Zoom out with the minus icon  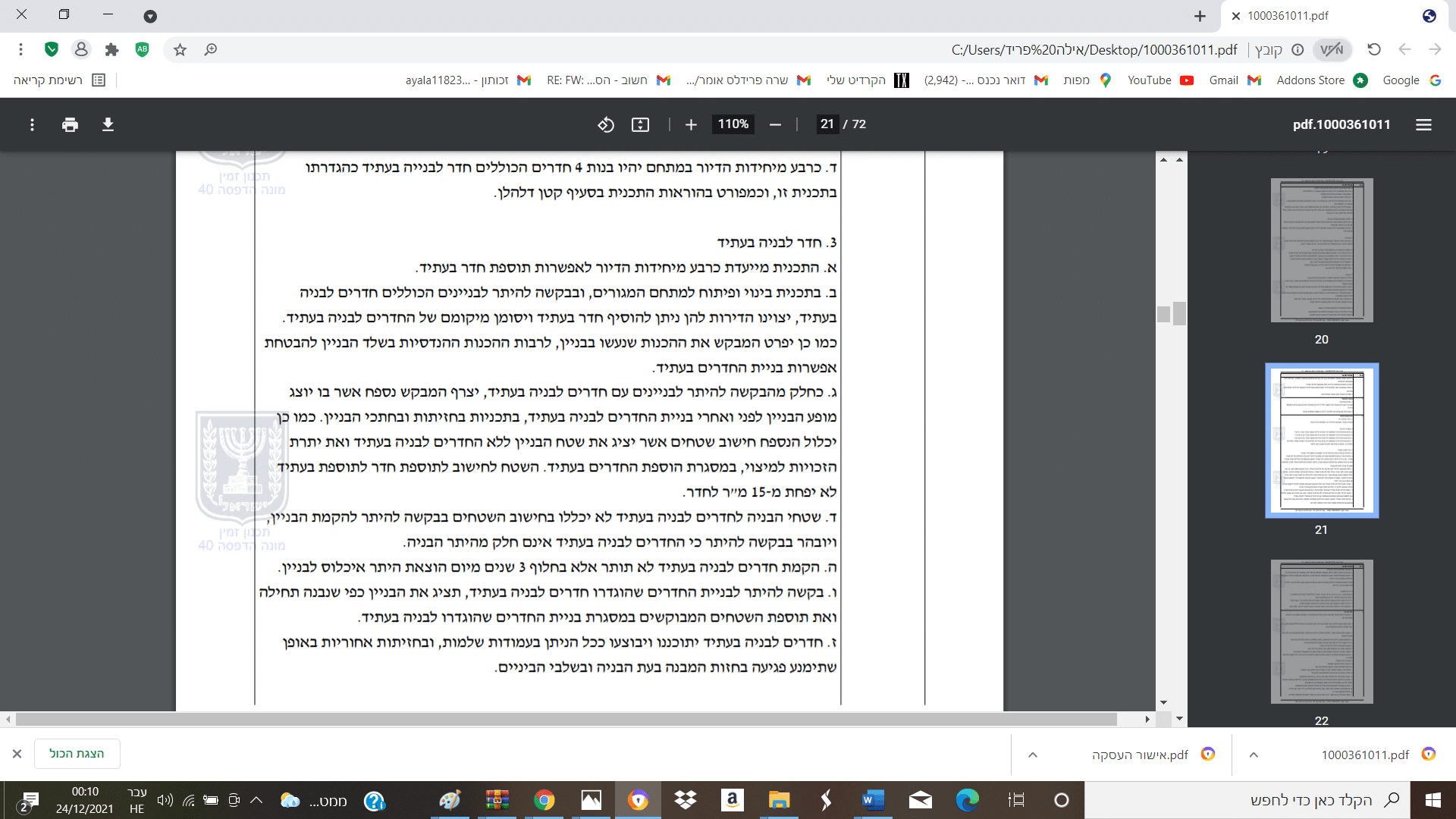pos(775,124)
